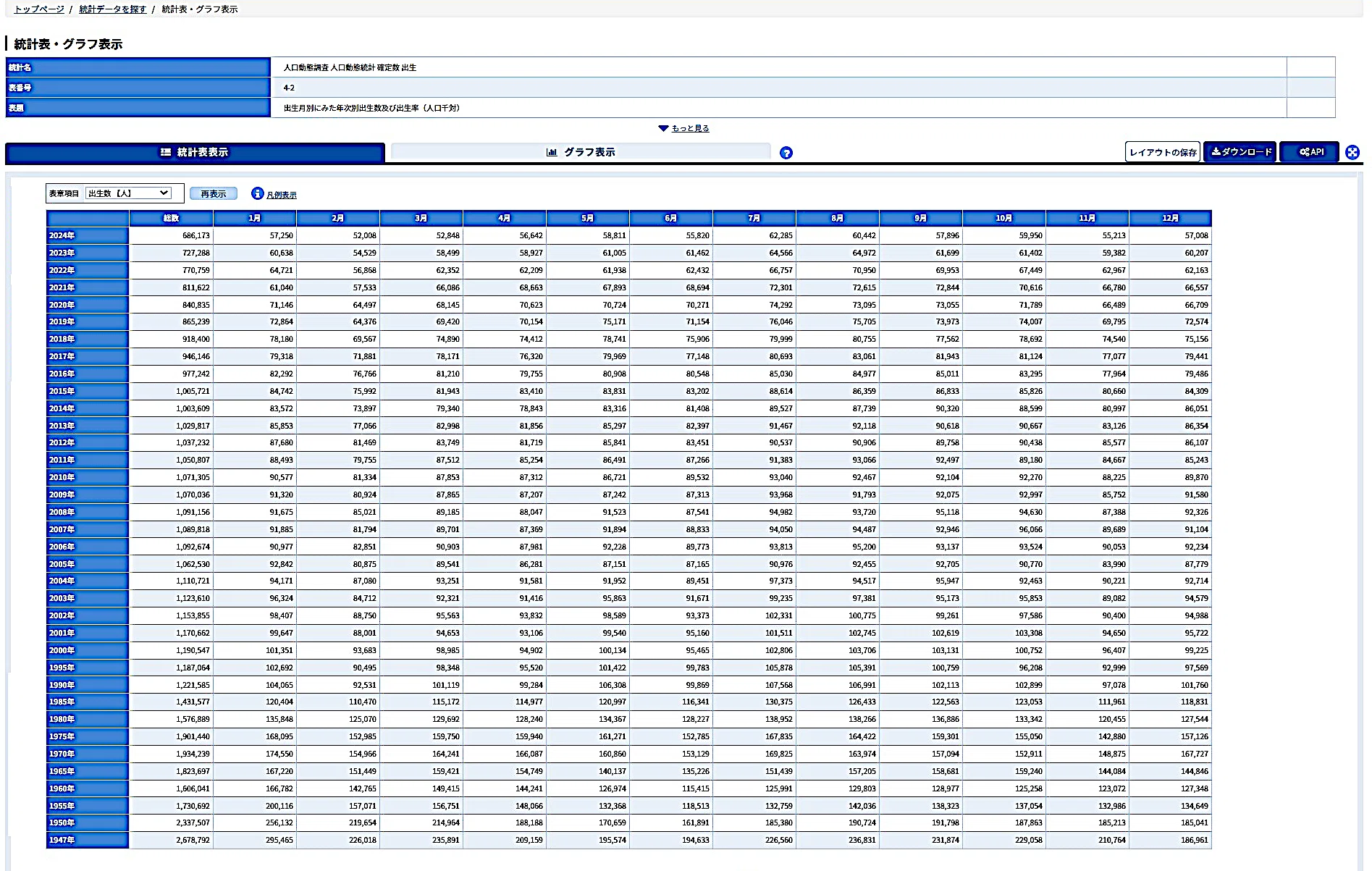Open the 凡例表示 legend link
Screen dimensions: 1372x871
281,195
